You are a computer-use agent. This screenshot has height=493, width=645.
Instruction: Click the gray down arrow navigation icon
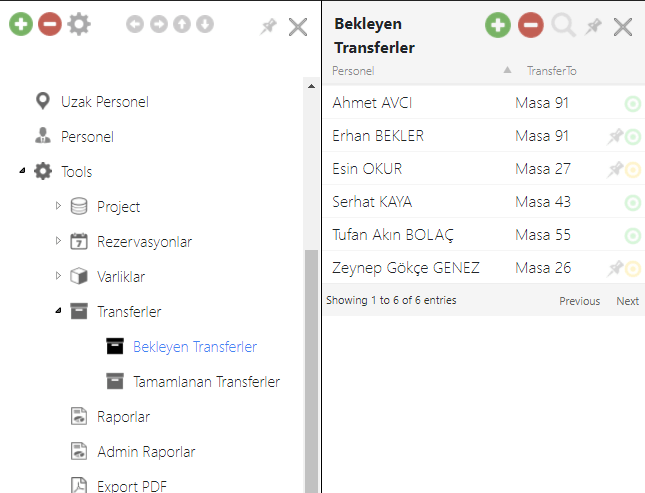[205, 25]
